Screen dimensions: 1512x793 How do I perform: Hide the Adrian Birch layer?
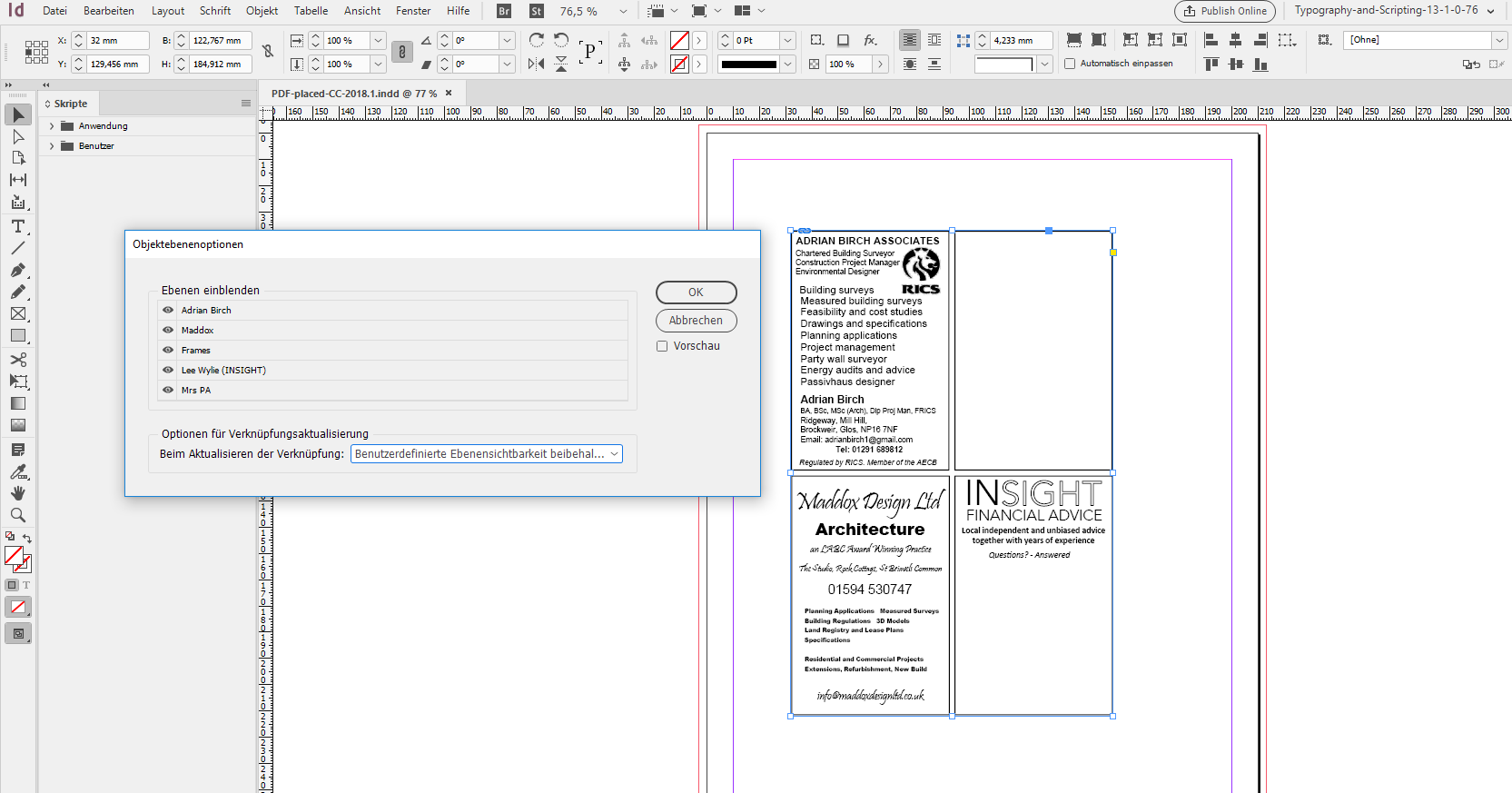click(168, 310)
